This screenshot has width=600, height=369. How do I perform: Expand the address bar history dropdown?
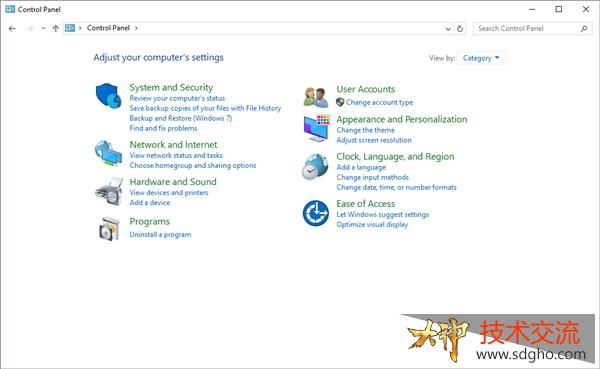coord(448,29)
